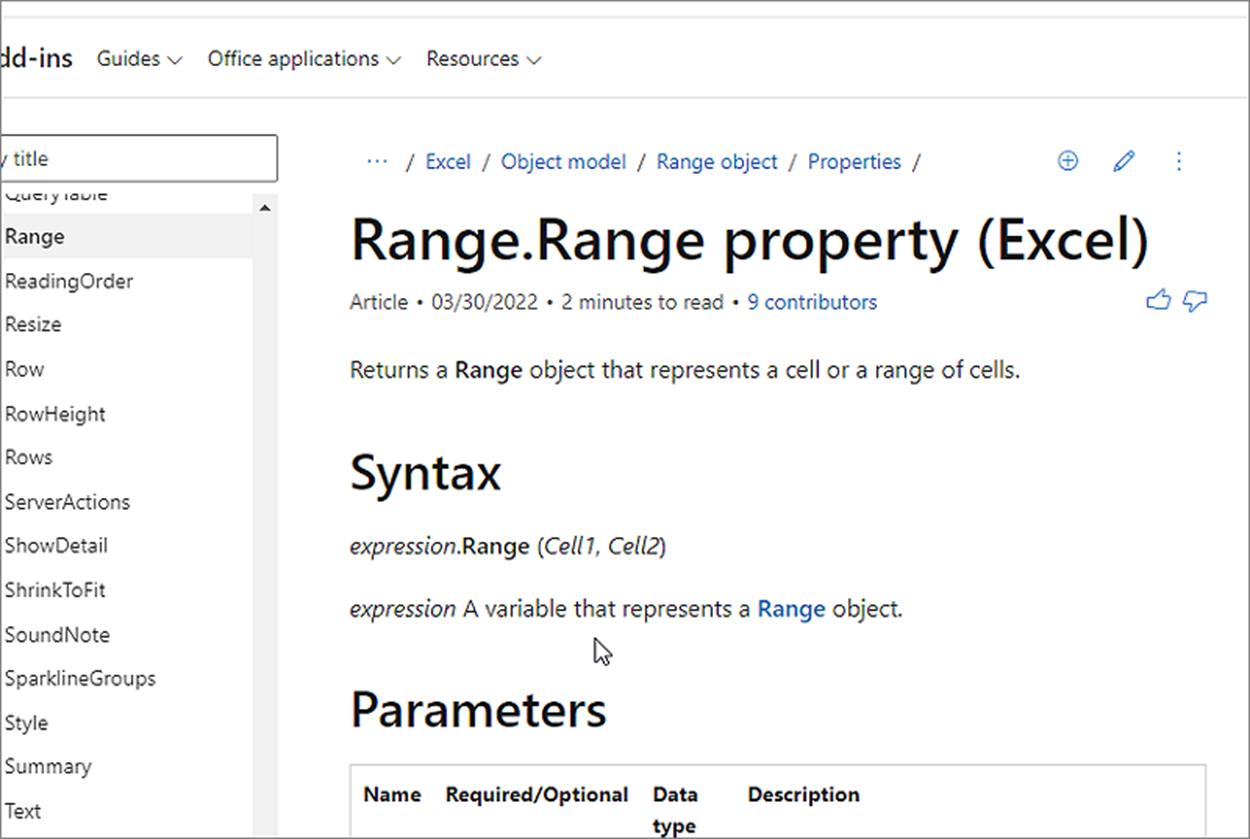Click the sidebar scrollbar up arrow
The height and width of the screenshot is (839, 1250).
pos(265,208)
